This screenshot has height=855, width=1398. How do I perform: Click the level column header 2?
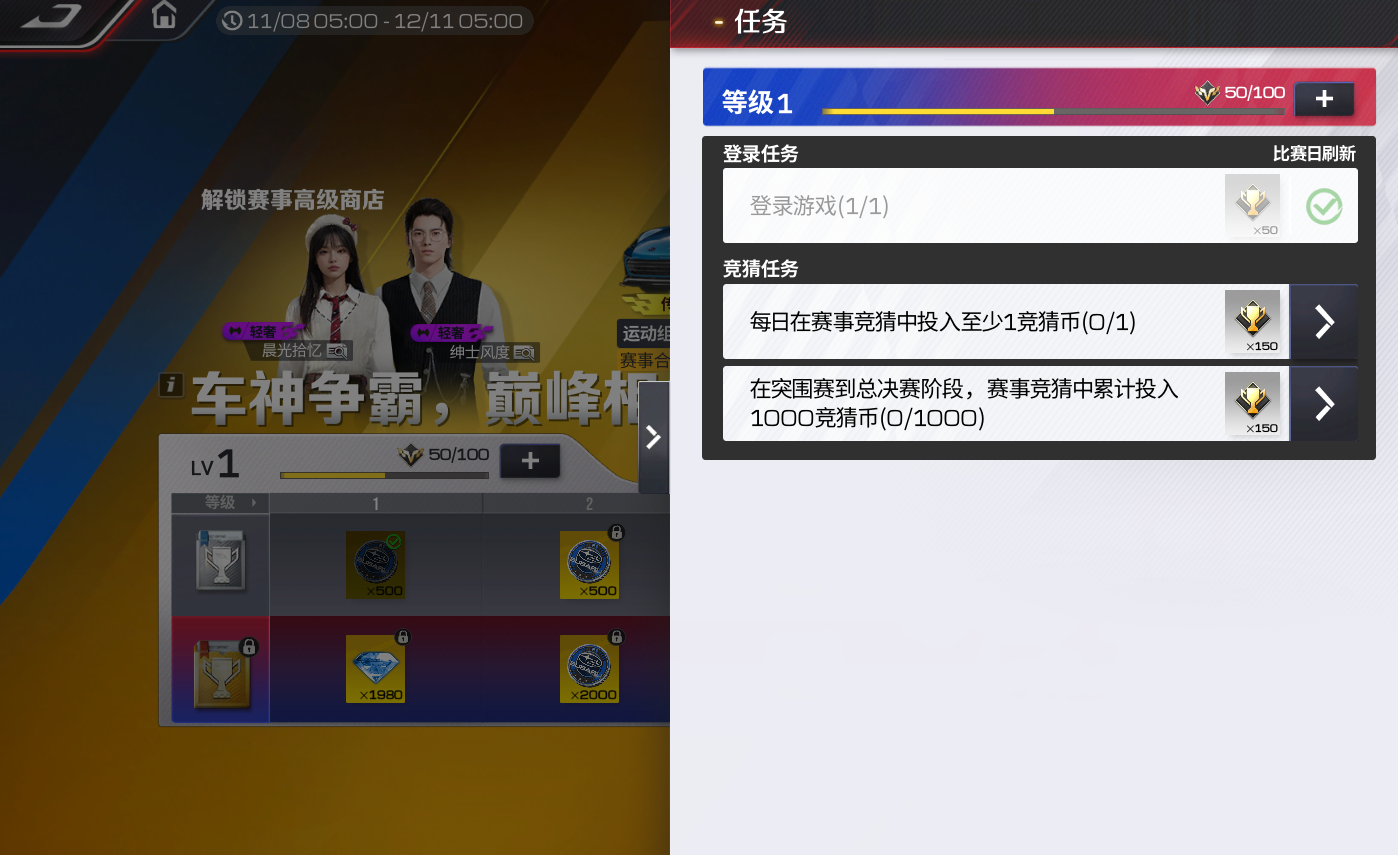tap(589, 503)
